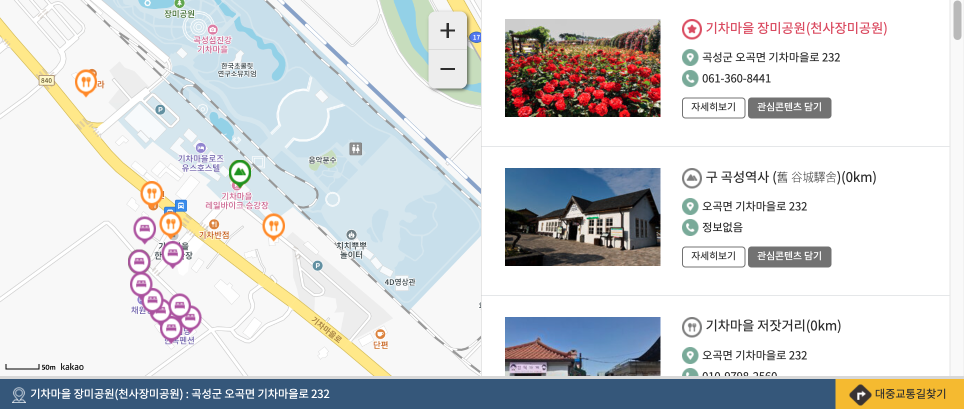Click the red roses thumbnail image
Image resolution: width=964 pixels, height=409 pixels.
pyautogui.click(x=582, y=68)
